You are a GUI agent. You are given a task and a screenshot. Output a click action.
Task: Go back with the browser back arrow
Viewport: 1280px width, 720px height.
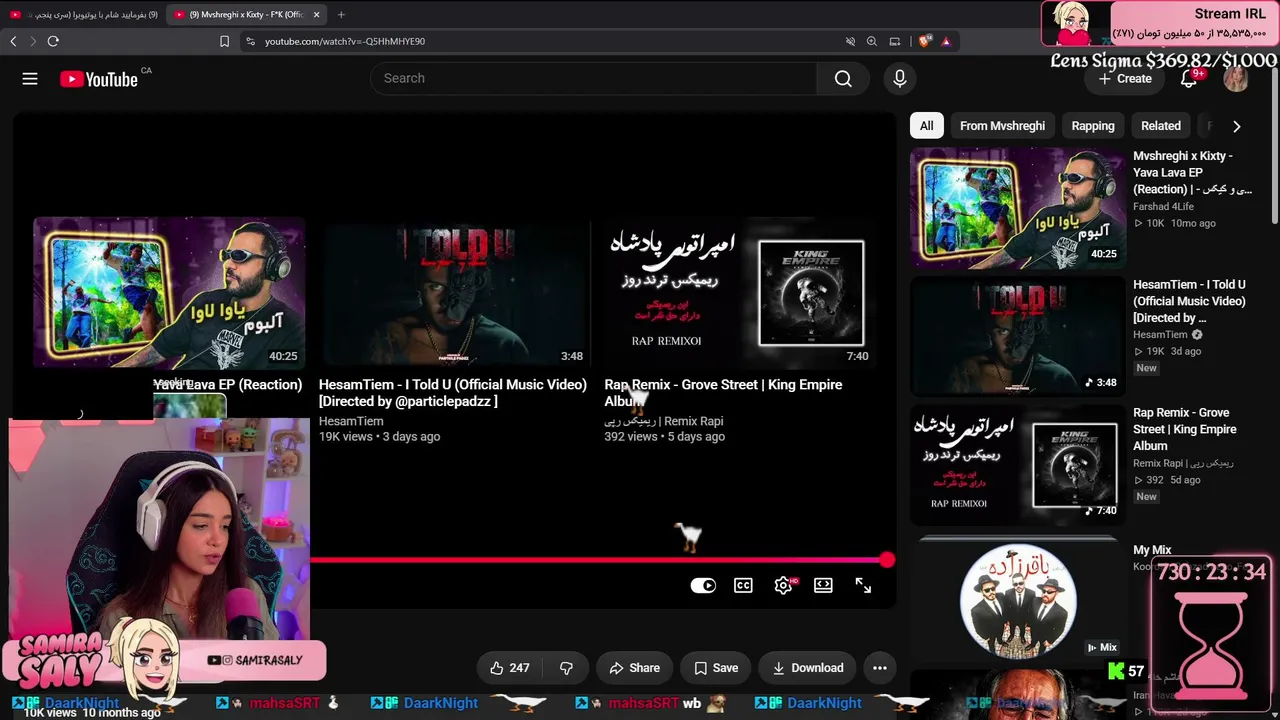pyautogui.click(x=13, y=41)
